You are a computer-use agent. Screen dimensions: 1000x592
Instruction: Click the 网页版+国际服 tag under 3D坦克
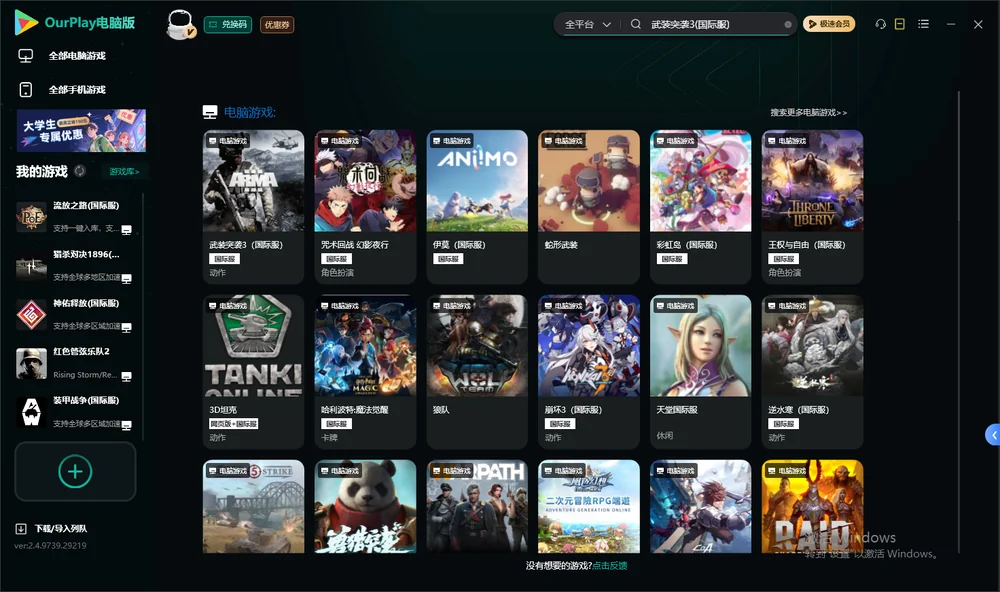click(233, 424)
